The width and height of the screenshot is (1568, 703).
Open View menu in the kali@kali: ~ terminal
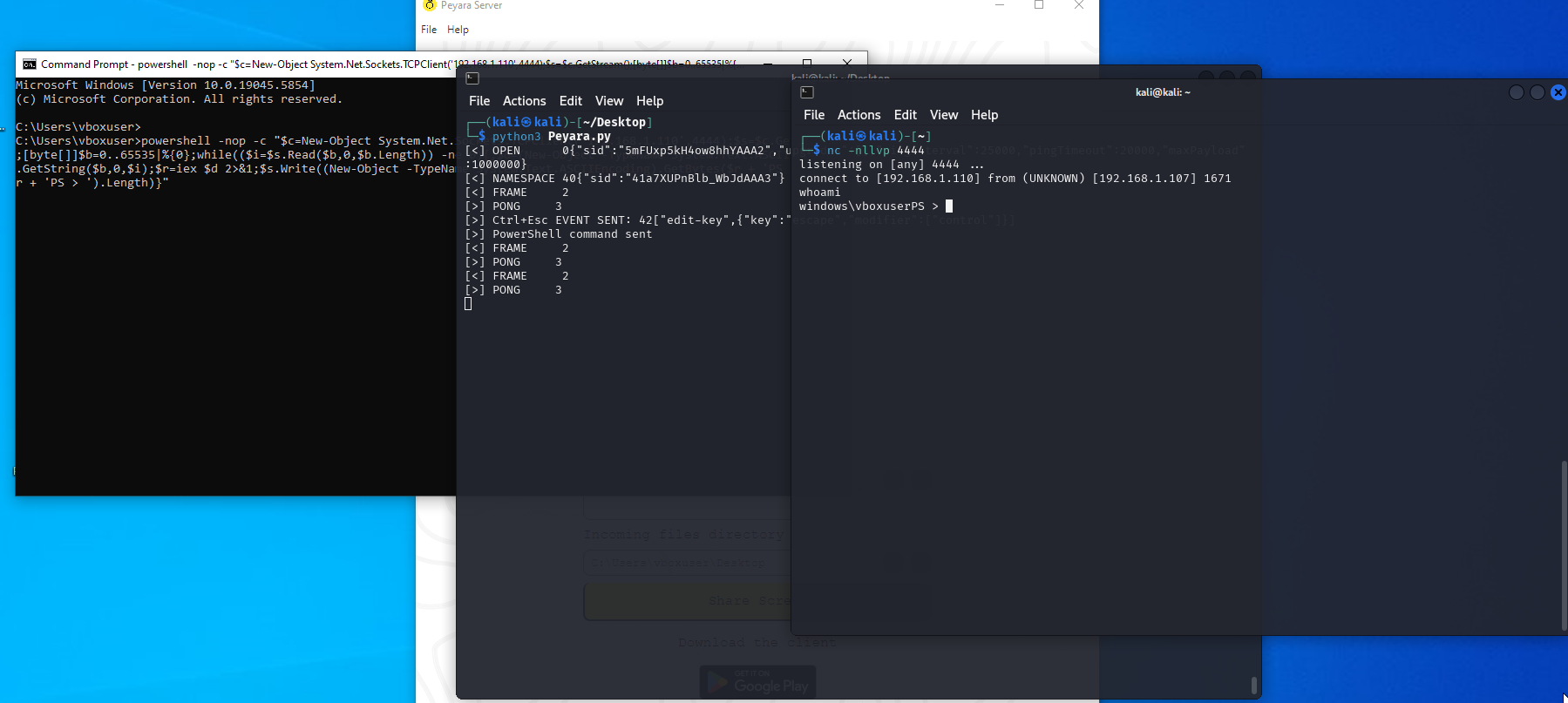click(944, 115)
